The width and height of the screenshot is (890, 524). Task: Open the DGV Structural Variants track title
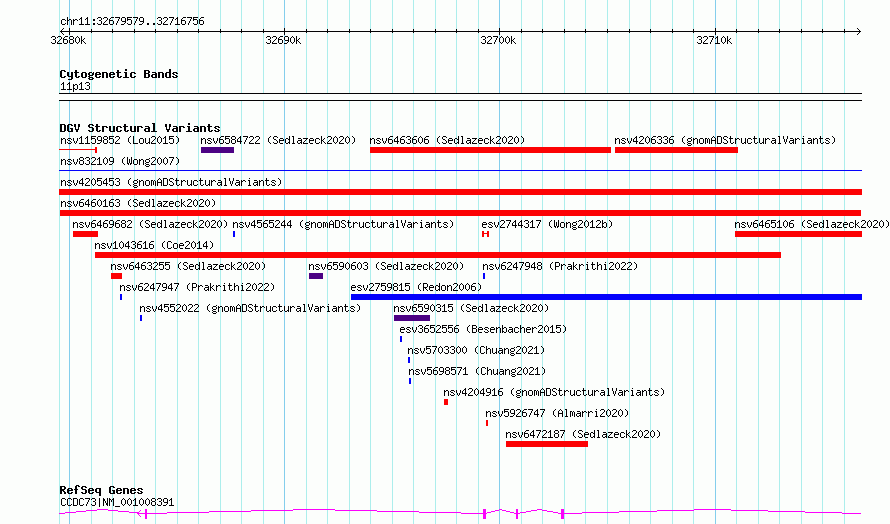[x=140, y=128]
